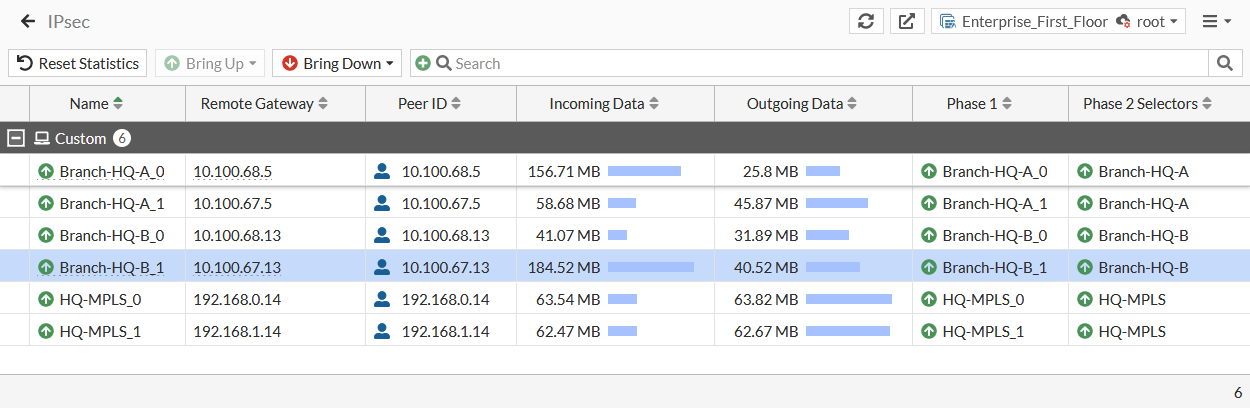Click the green up status icon for HQ-MPLS_0
Viewport: 1250px width, 408px height.
(45, 299)
